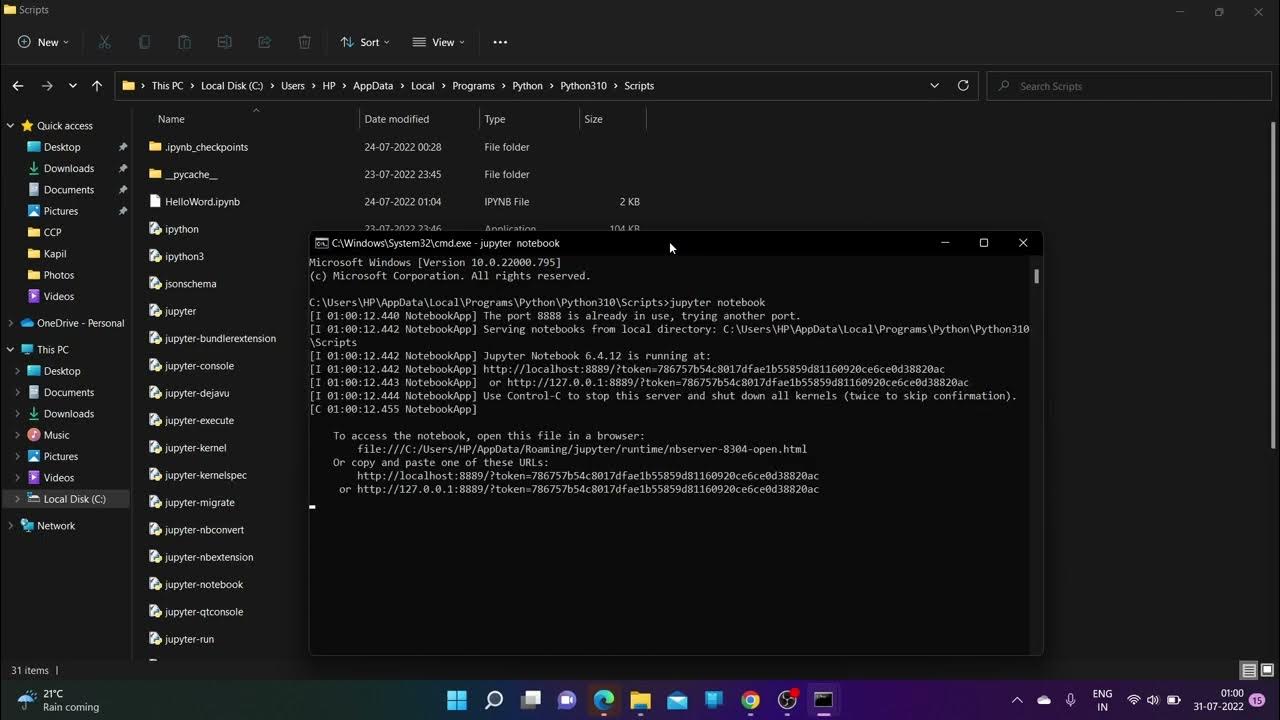Screen dimensions: 1280x720
Task: Collapse the Quick access tree
Action: (11, 126)
